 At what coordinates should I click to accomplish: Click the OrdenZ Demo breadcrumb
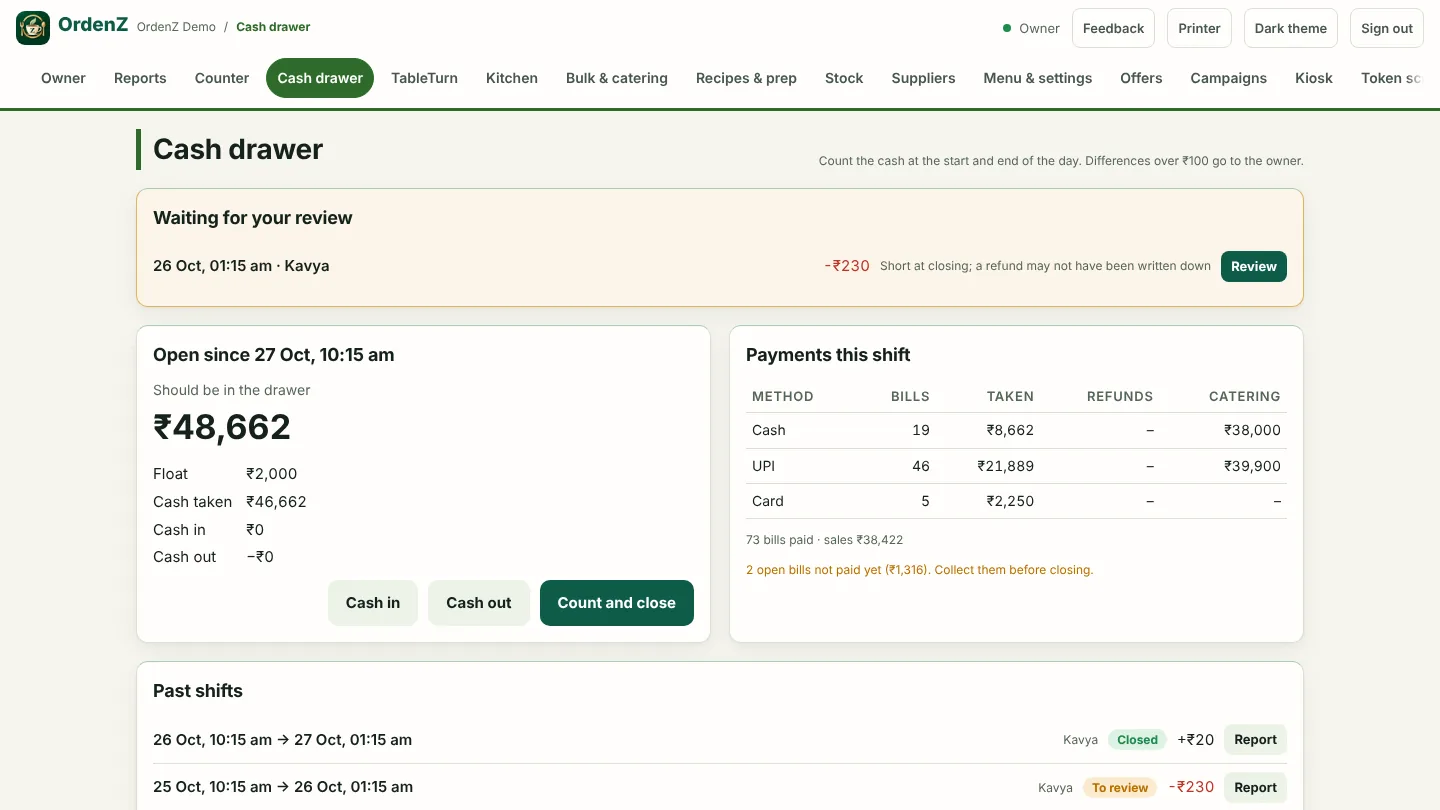(x=176, y=27)
